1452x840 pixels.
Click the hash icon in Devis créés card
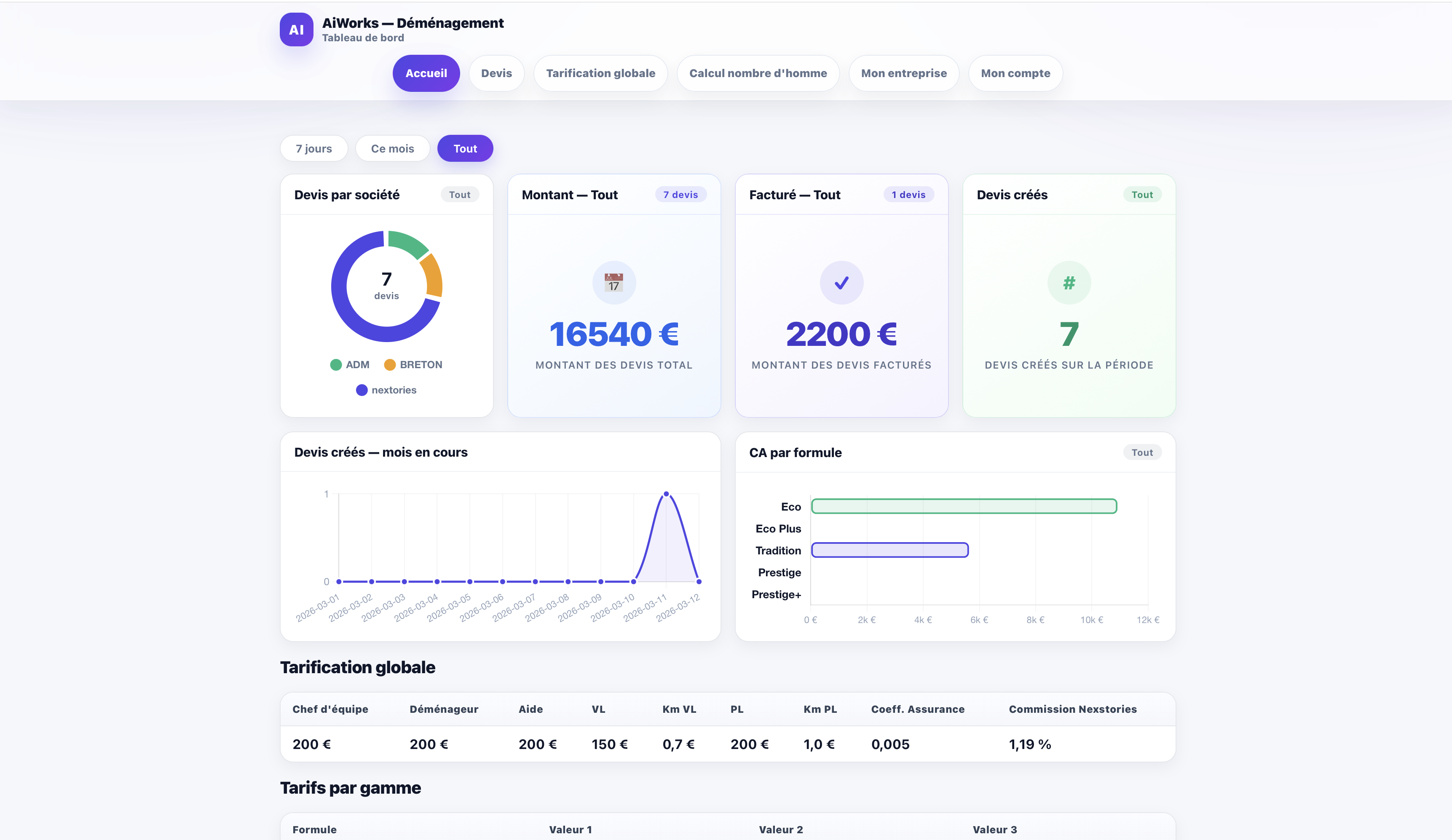coord(1069,282)
